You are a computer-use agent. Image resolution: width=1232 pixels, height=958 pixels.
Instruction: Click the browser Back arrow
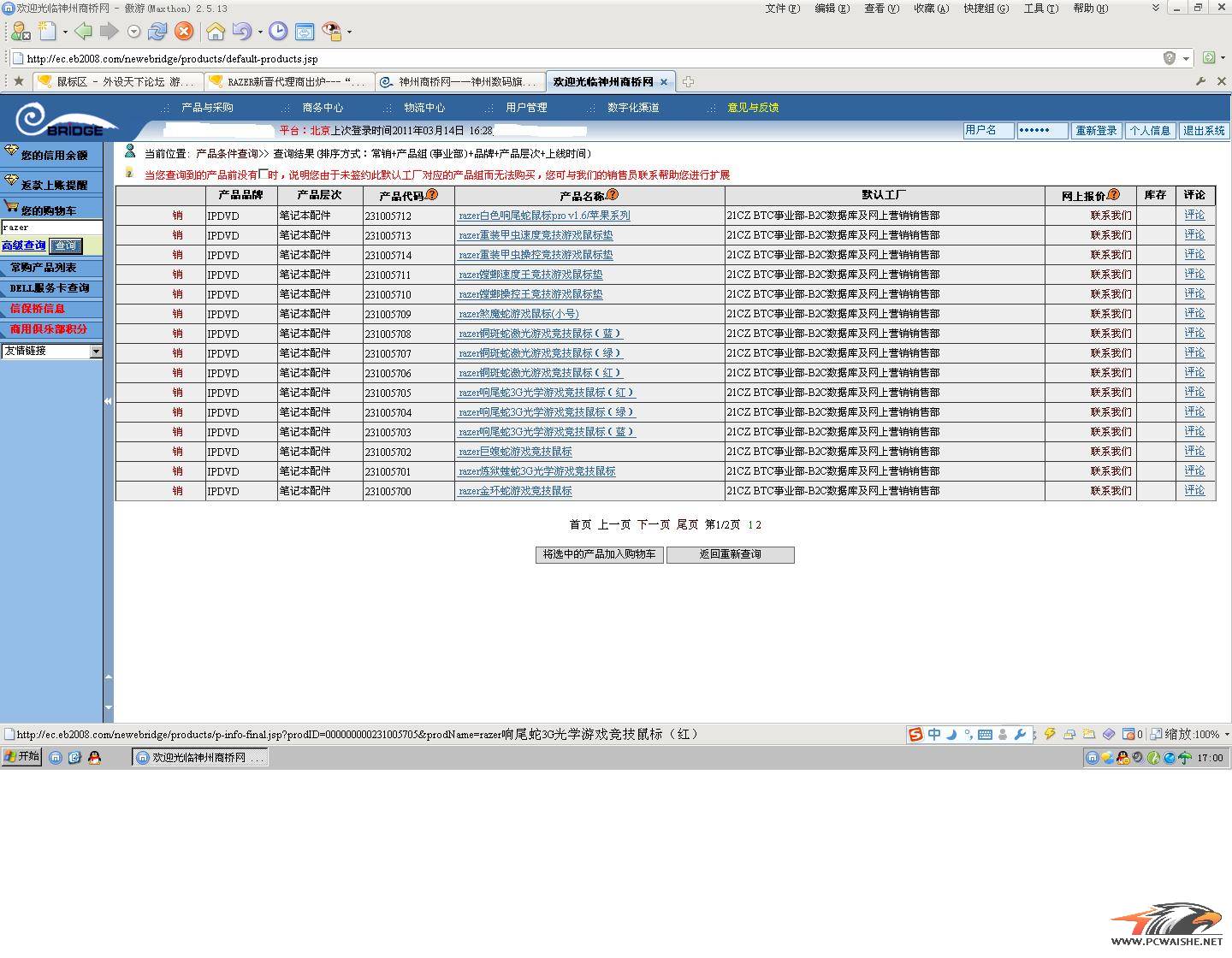pyautogui.click(x=83, y=32)
